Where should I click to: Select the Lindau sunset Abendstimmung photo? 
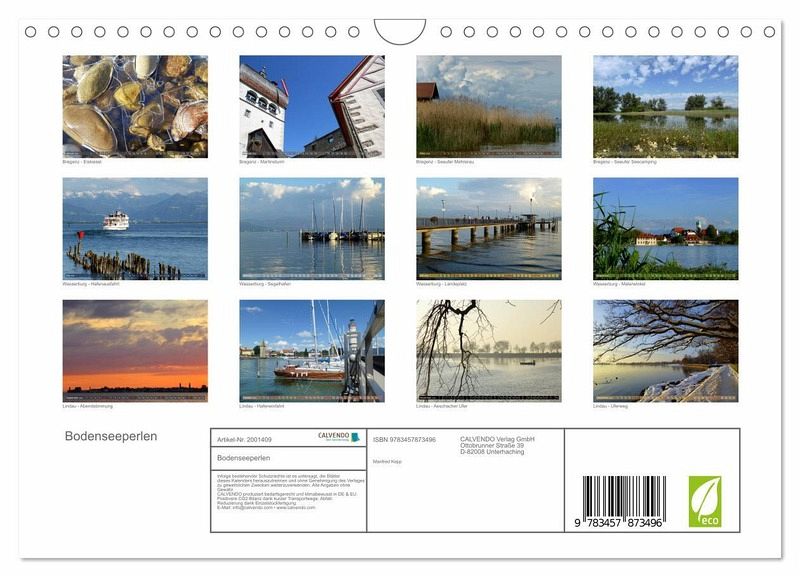tap(135, 350)
